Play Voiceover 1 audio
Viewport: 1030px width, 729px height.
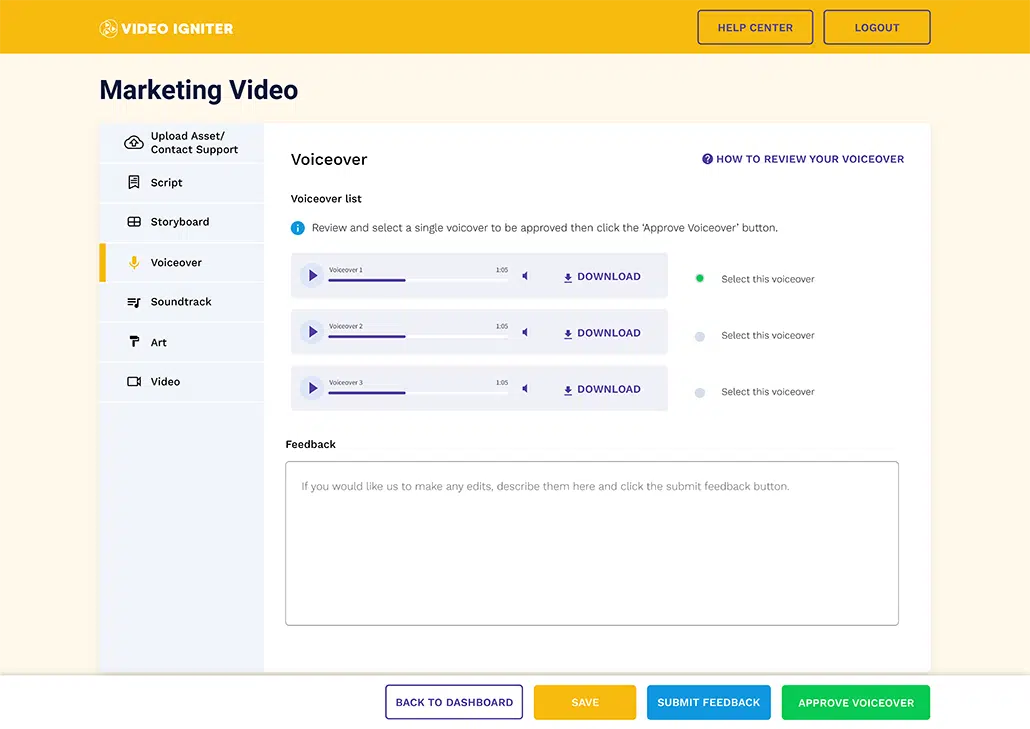[313, 276]
